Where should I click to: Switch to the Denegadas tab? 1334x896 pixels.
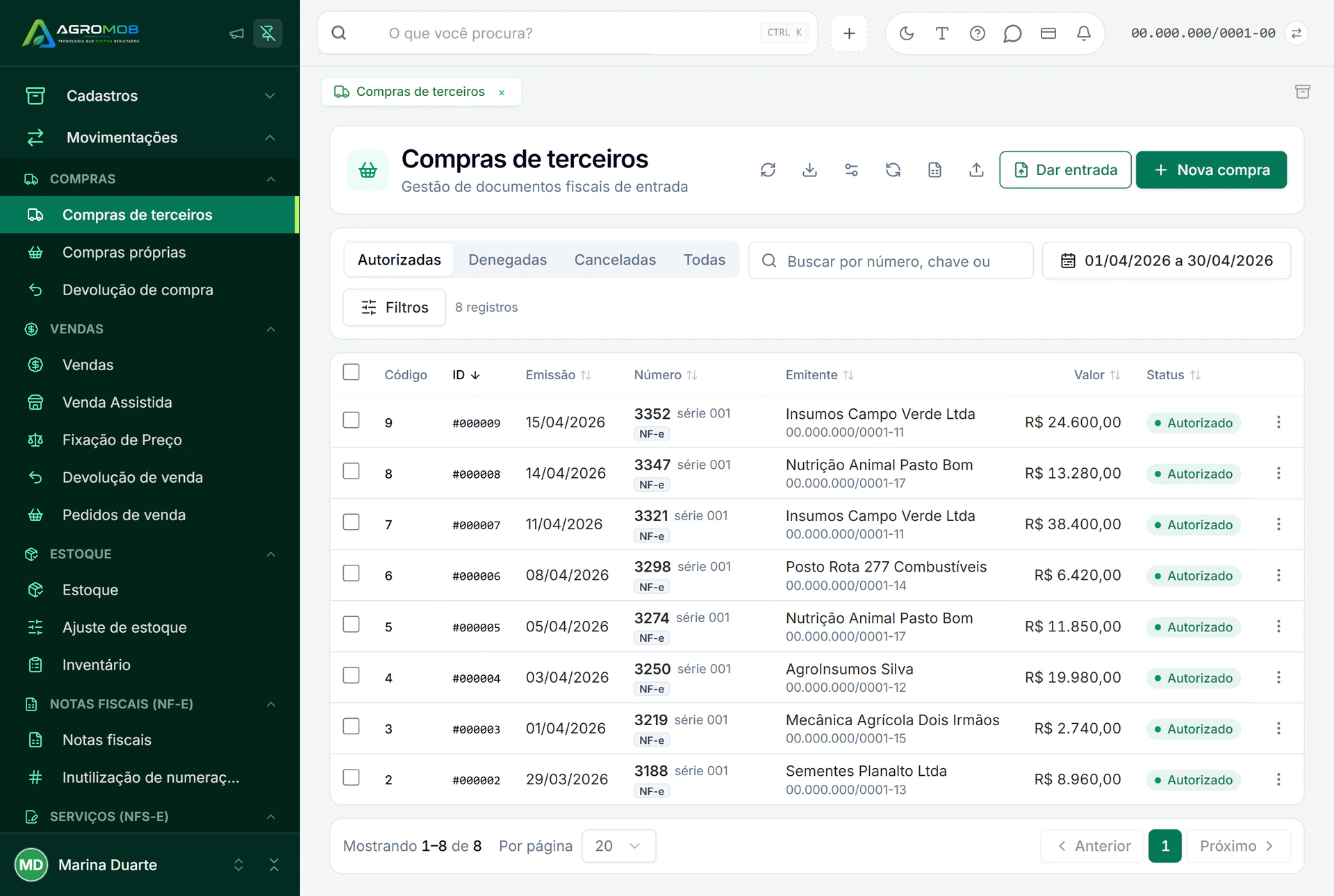[507, 260]
